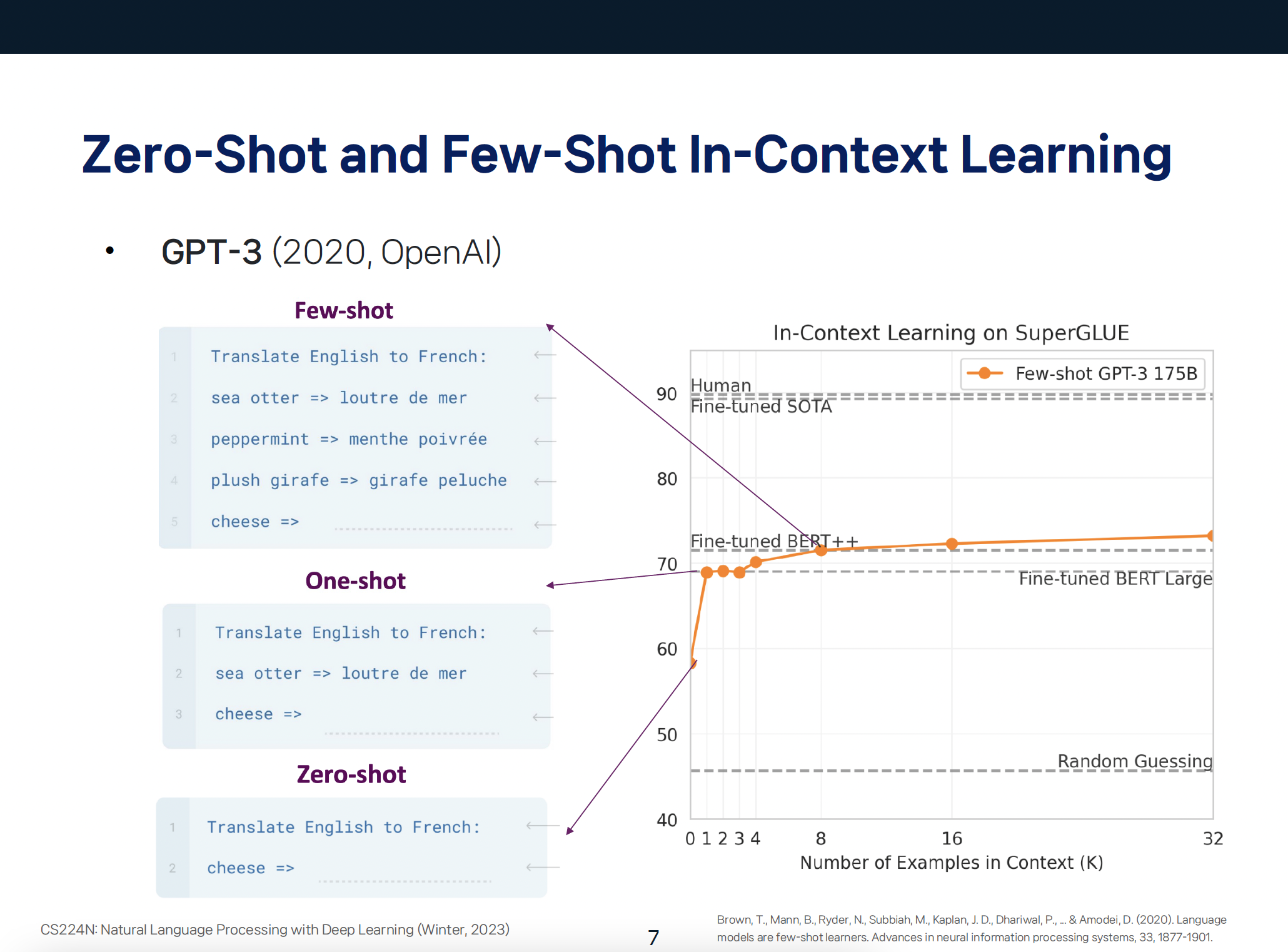Click the Zero-shot heading
This screenshot has width=1288, height=952.
click(x=351, y=774)
